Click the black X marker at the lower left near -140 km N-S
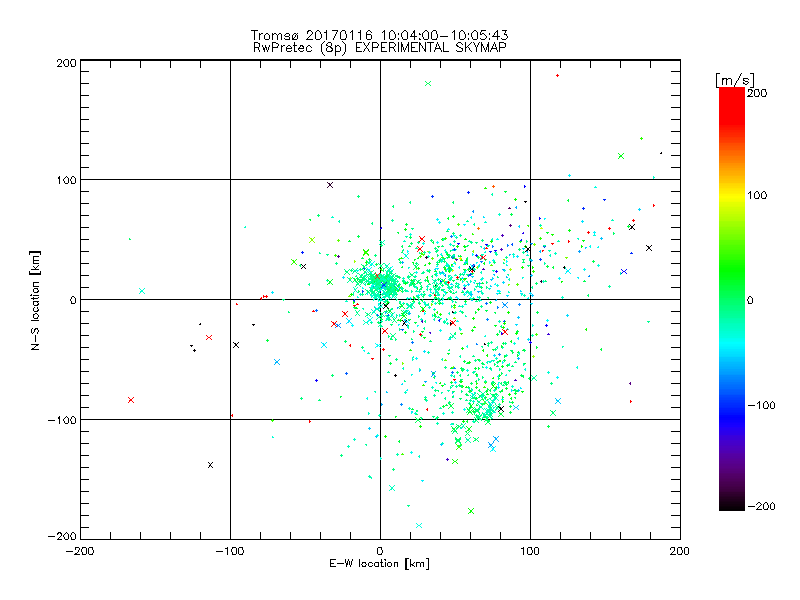Viewport: 800px width, 600px height. tap(210, 465)
